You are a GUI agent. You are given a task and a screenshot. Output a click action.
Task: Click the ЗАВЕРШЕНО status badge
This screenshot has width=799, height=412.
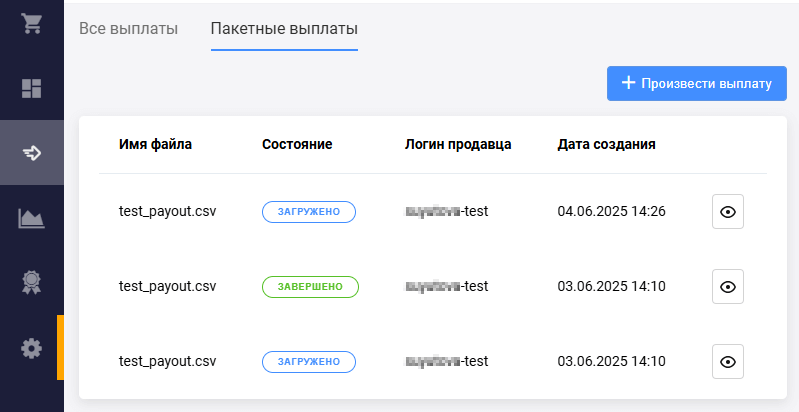(310, 287)
